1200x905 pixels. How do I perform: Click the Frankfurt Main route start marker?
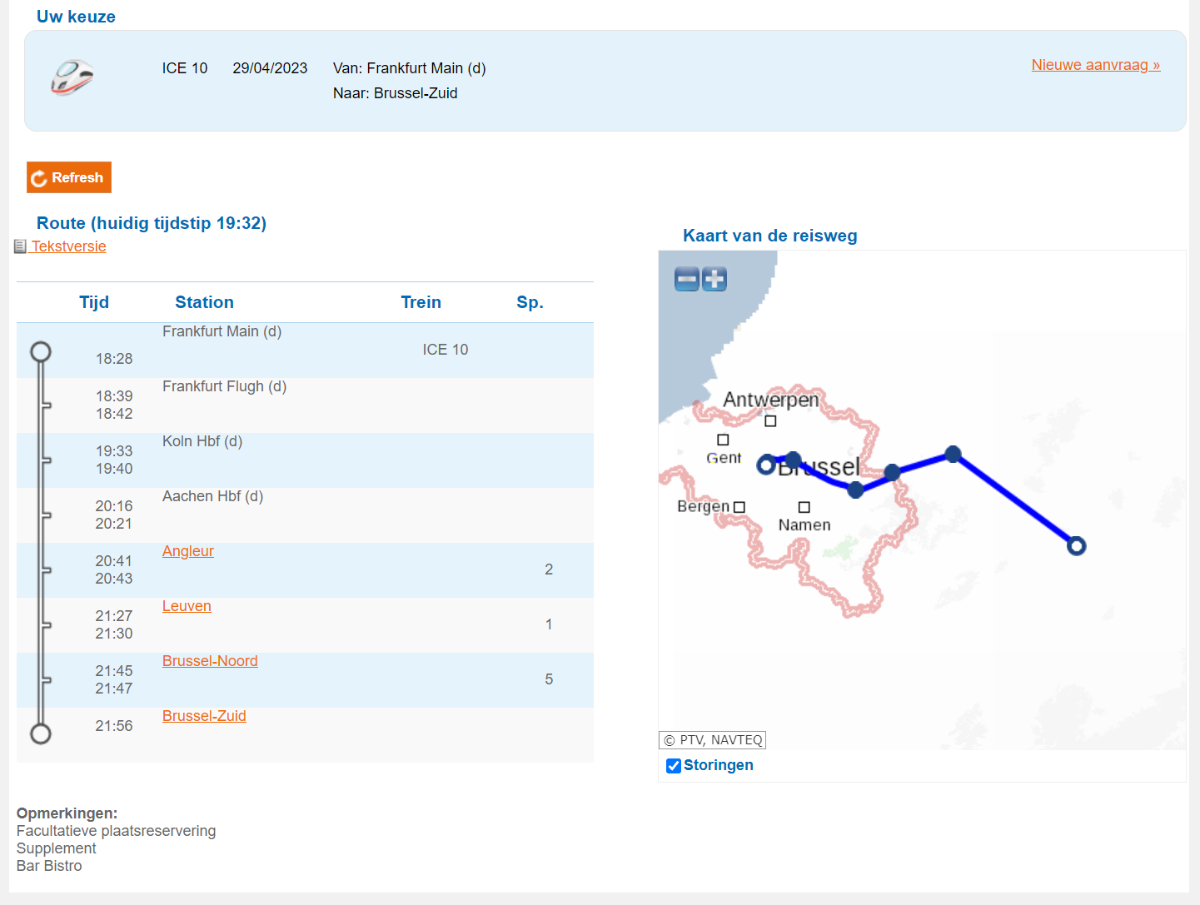(40, 351)
